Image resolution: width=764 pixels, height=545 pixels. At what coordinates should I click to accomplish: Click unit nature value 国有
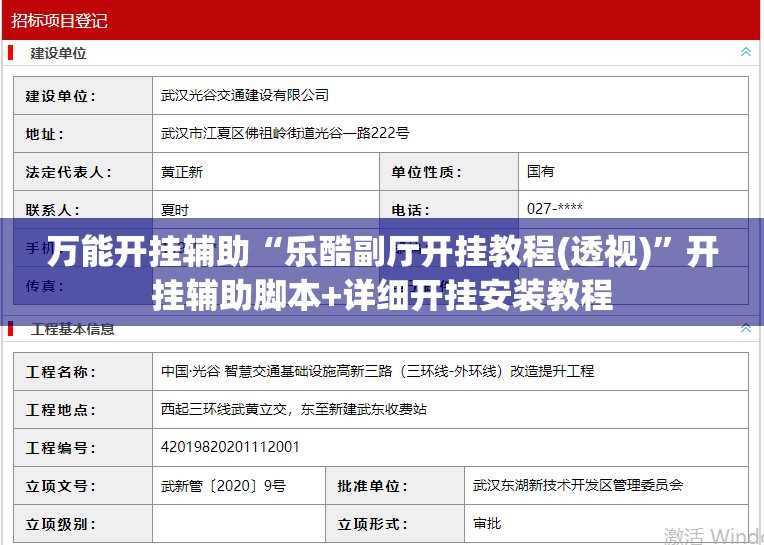pyautogui.click(x=540, y=171)
